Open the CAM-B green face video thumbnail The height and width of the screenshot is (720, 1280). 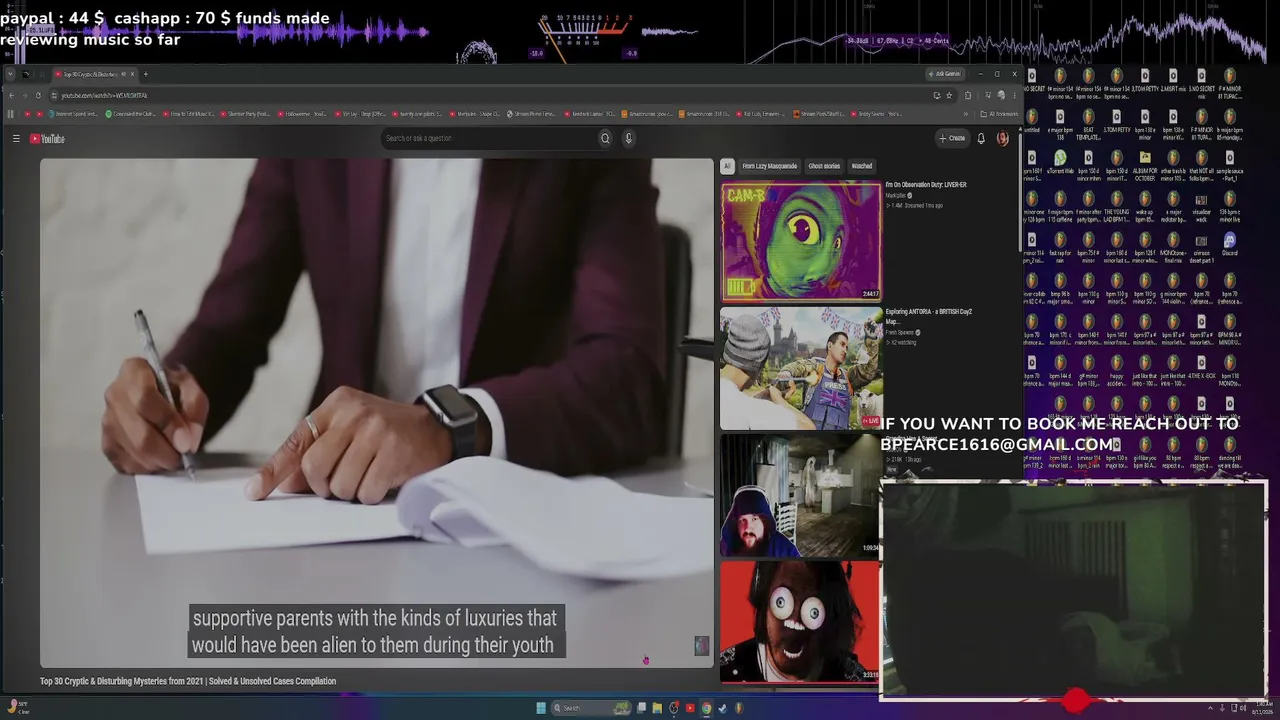[x=801, y=241]
